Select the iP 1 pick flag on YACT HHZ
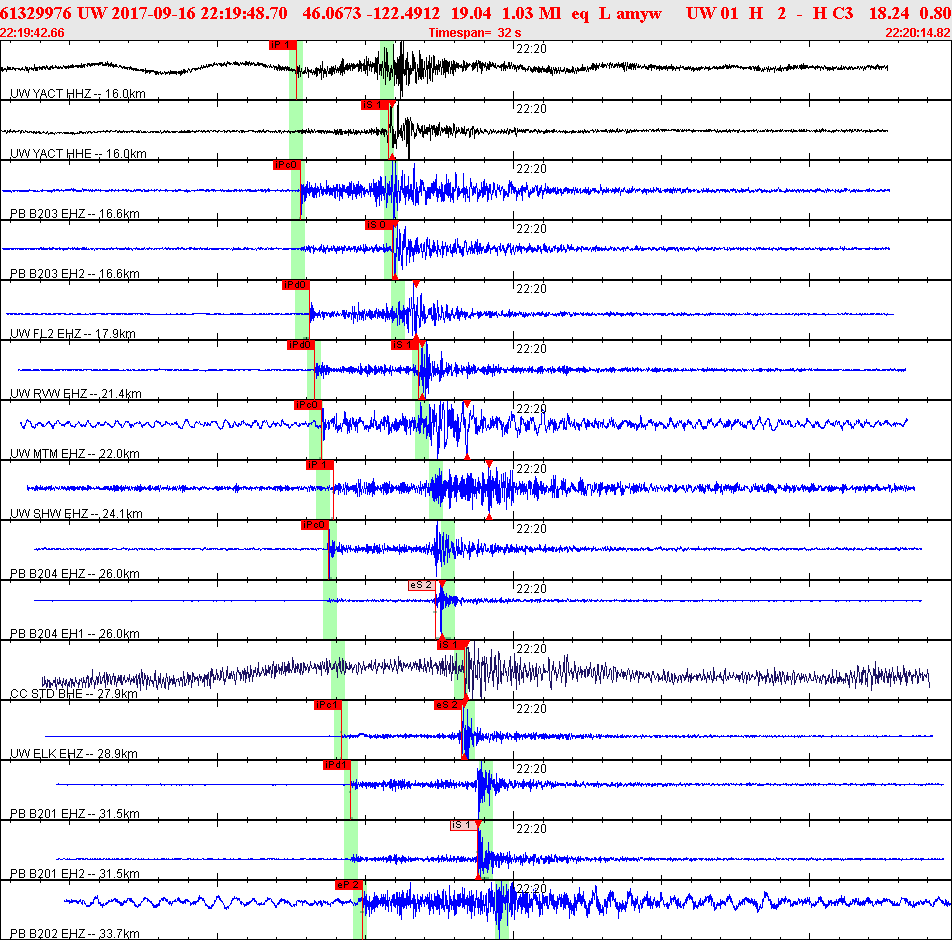 pos(283,45)
